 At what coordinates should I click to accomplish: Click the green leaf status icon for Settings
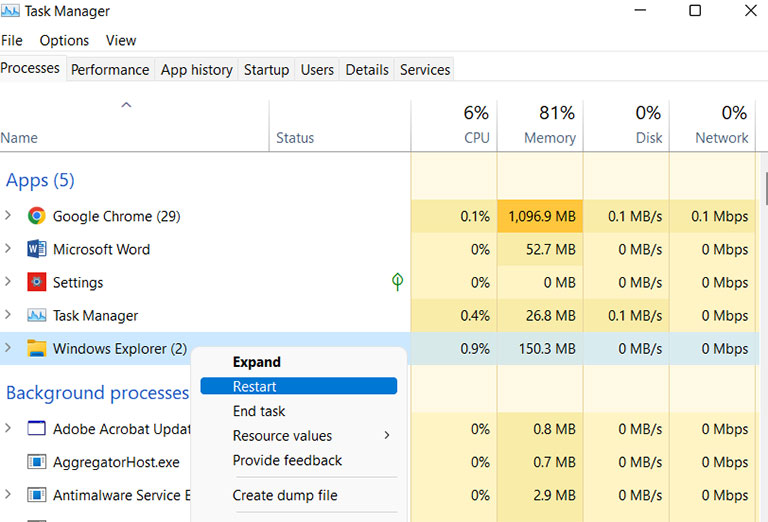397,282
